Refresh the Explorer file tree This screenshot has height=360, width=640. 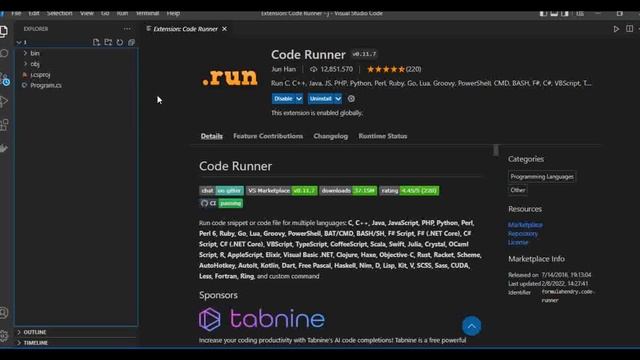pos(120,42)
